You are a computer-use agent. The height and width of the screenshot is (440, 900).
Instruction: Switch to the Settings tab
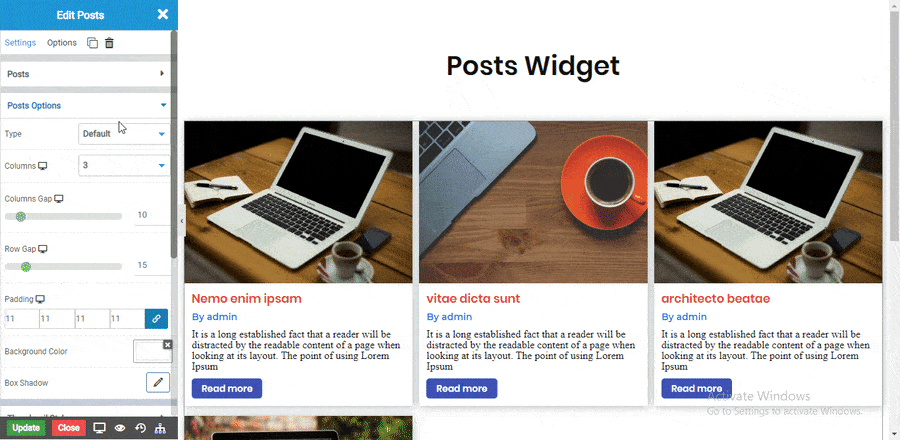[20, 43]
